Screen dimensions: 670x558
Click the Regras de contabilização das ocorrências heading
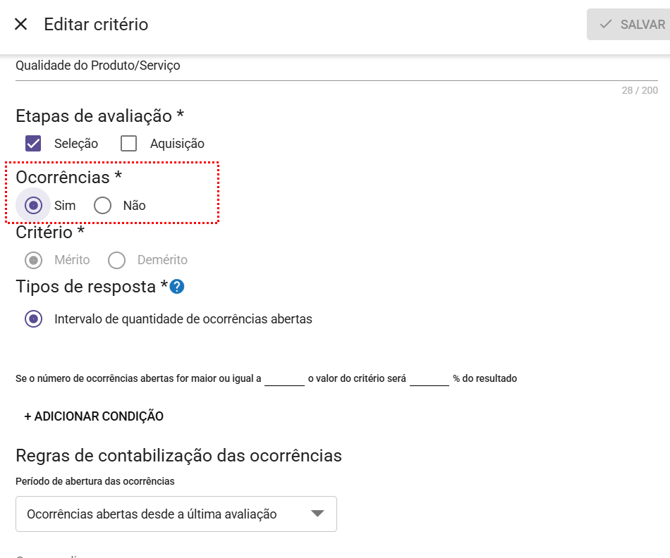point(179,456)
